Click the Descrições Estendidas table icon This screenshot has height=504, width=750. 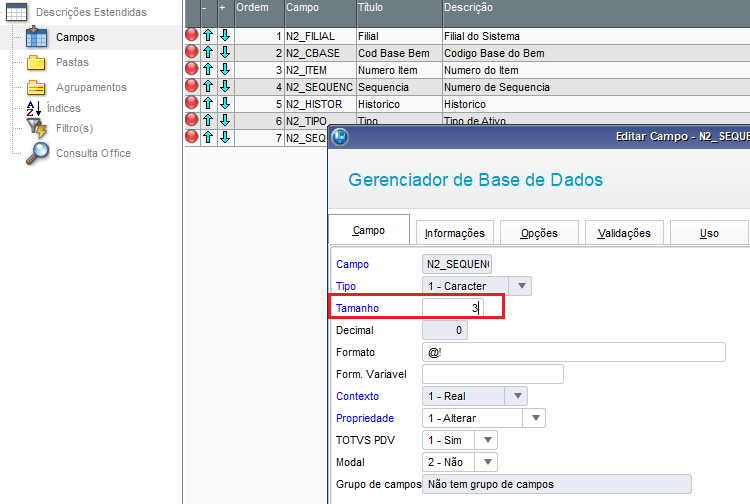coord(16,12)
